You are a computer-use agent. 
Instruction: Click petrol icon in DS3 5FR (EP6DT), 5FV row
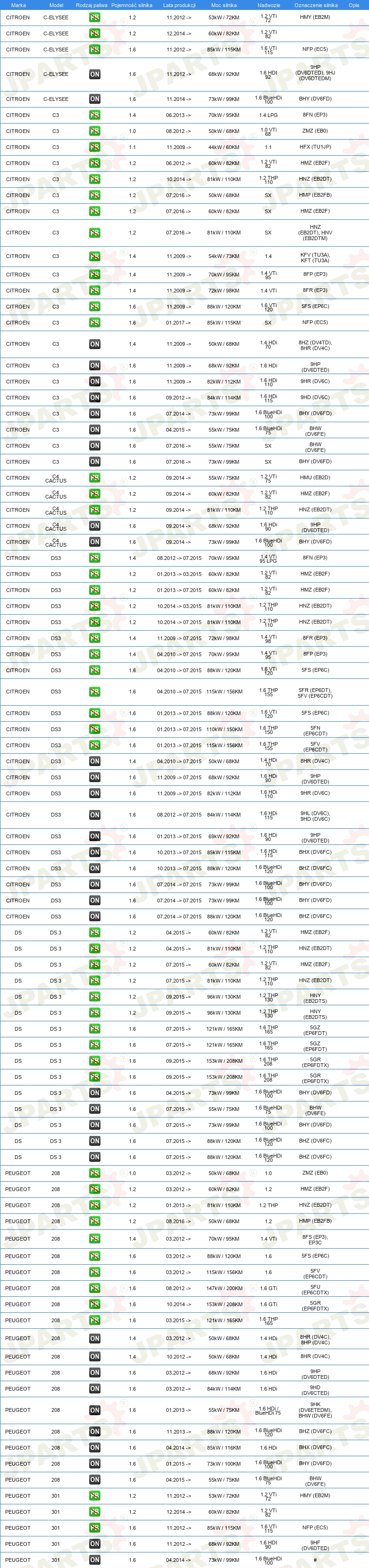coord(94,692)
